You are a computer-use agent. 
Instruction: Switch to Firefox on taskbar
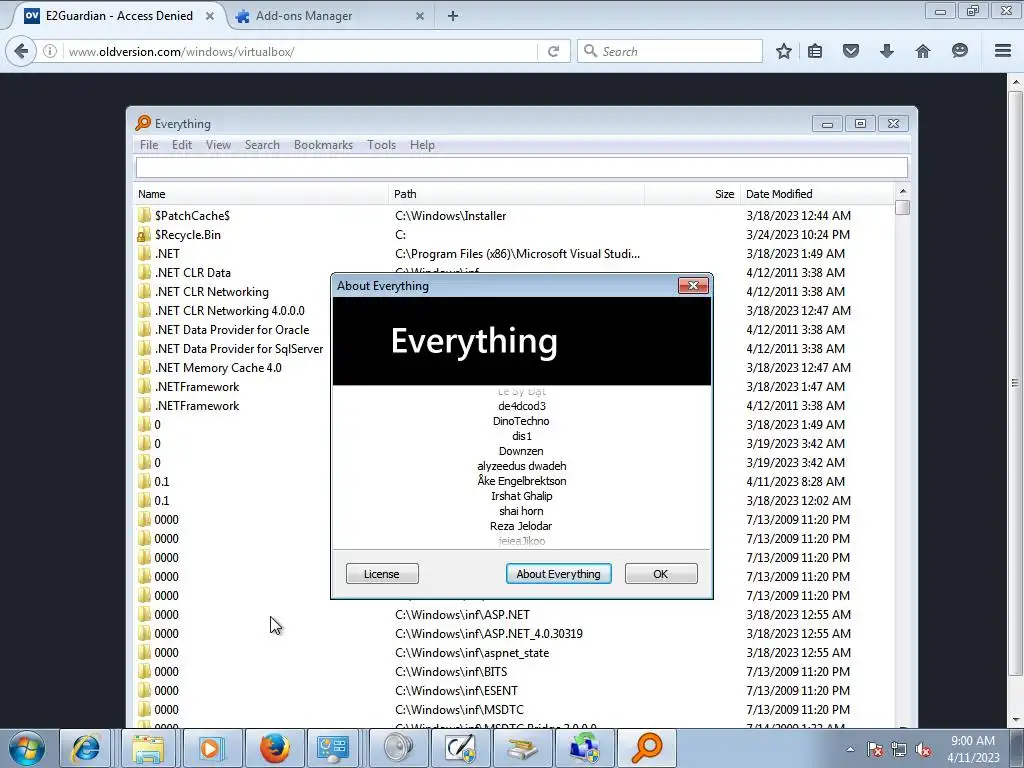point(274,748)
